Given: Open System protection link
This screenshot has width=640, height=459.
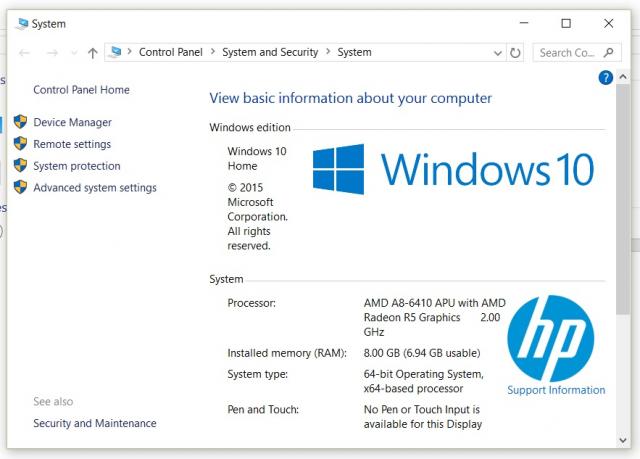Looking at the screenshot, I should point(77,166).
